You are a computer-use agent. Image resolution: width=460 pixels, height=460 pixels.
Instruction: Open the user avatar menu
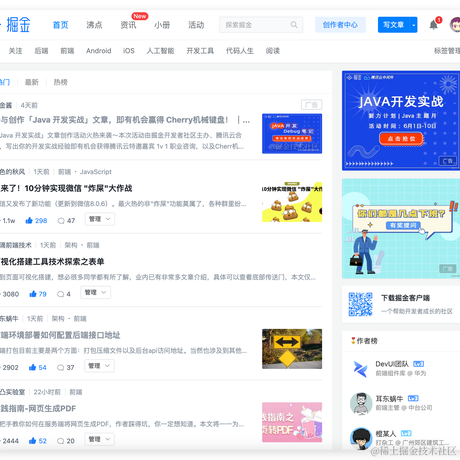(x=455, y=25)
